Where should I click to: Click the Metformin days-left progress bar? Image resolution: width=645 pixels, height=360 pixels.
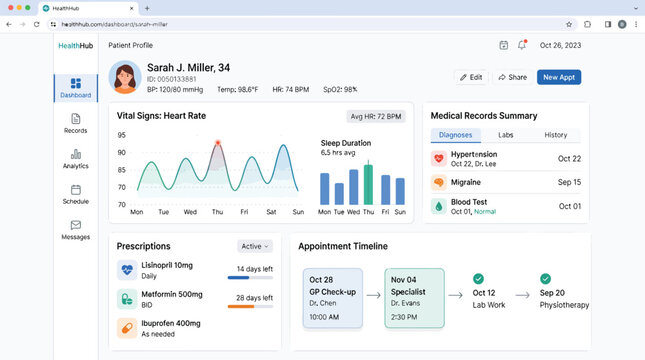[250, 307]
